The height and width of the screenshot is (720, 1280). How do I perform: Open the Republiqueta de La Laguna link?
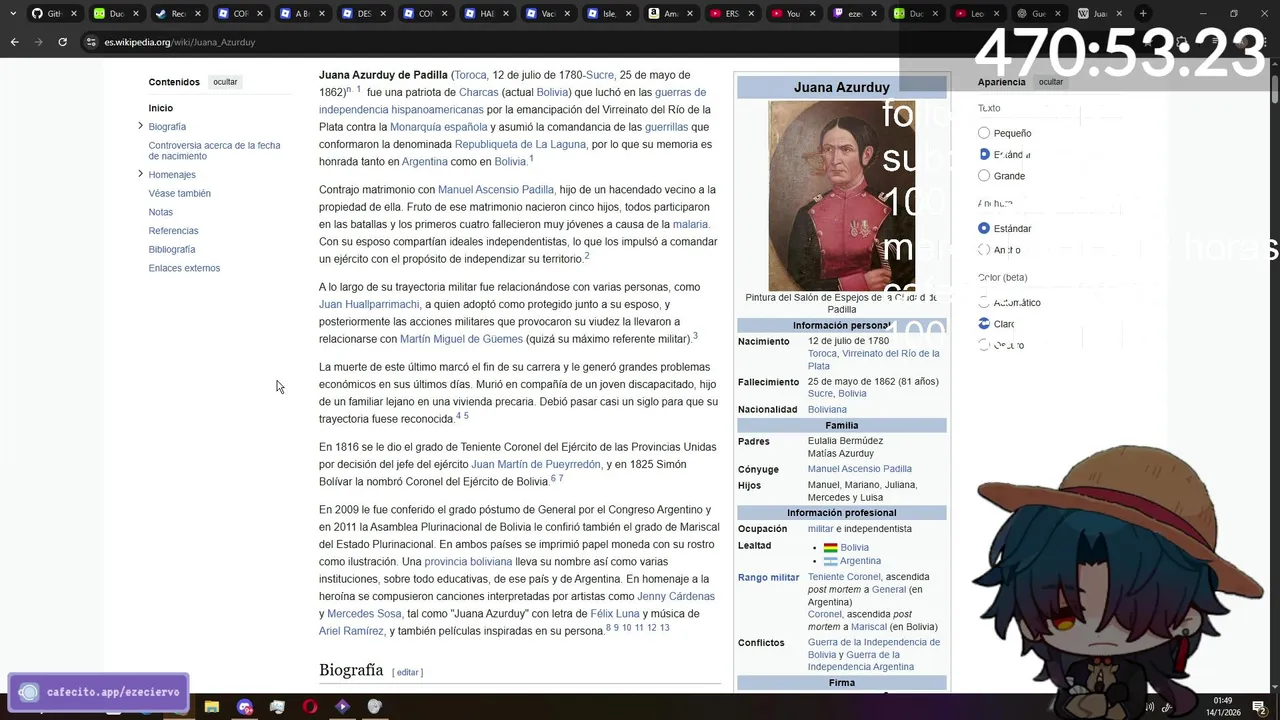pyautogui.click(x=520, y=144)
